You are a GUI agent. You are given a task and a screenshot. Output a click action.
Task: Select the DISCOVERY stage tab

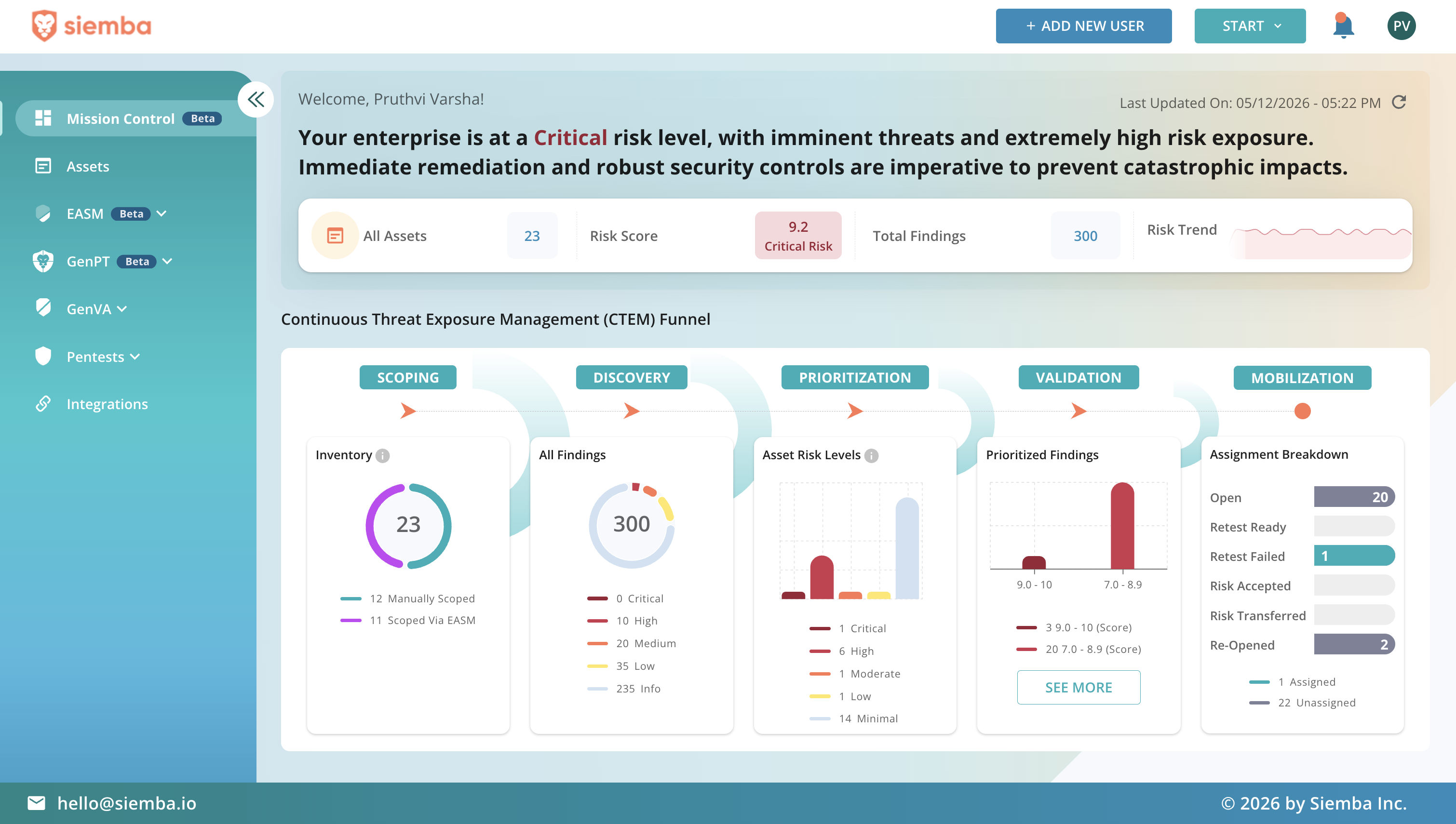[631, 377]
